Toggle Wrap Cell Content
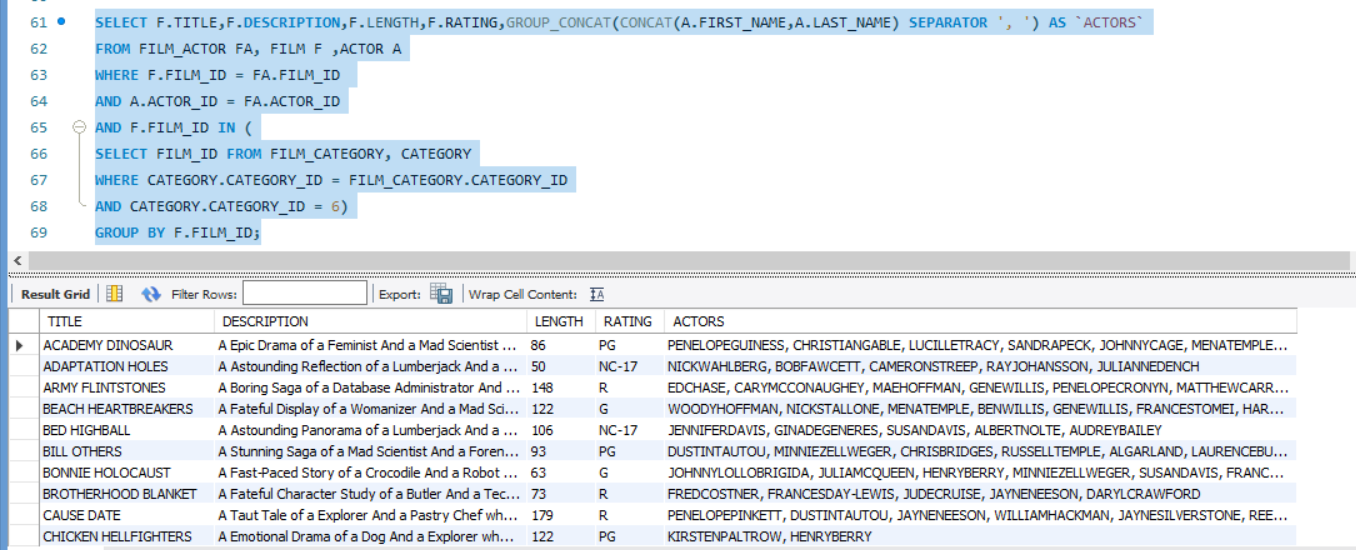This screenshot has width=1356, height=550. 597,294
